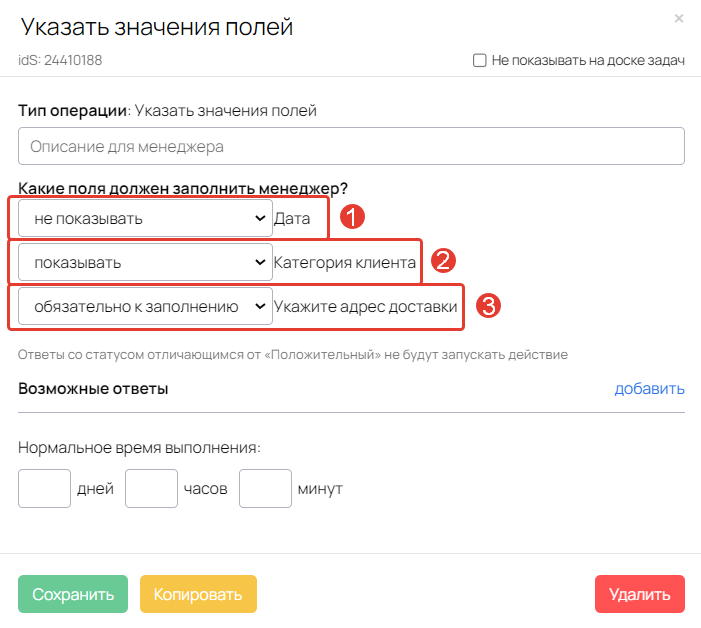Click the 'Указать значения полей' dialog title
The image size is (701, 628).
156,27
